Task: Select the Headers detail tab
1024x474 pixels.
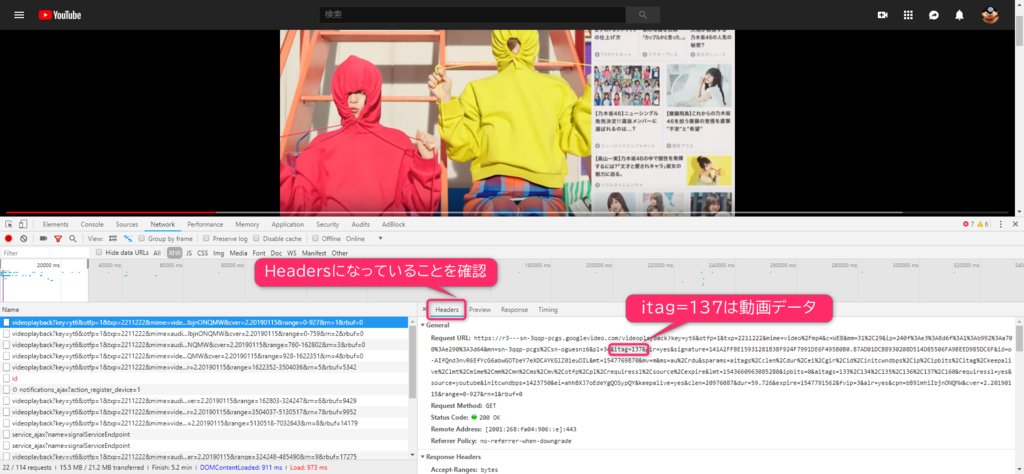Action: 447,309
